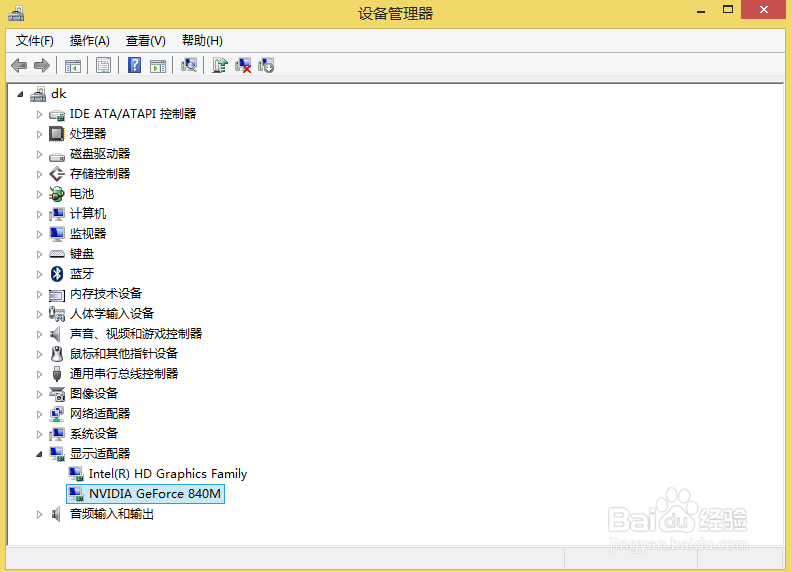
Task: Select the 网络适配器 label
Action: click(100, 414)
